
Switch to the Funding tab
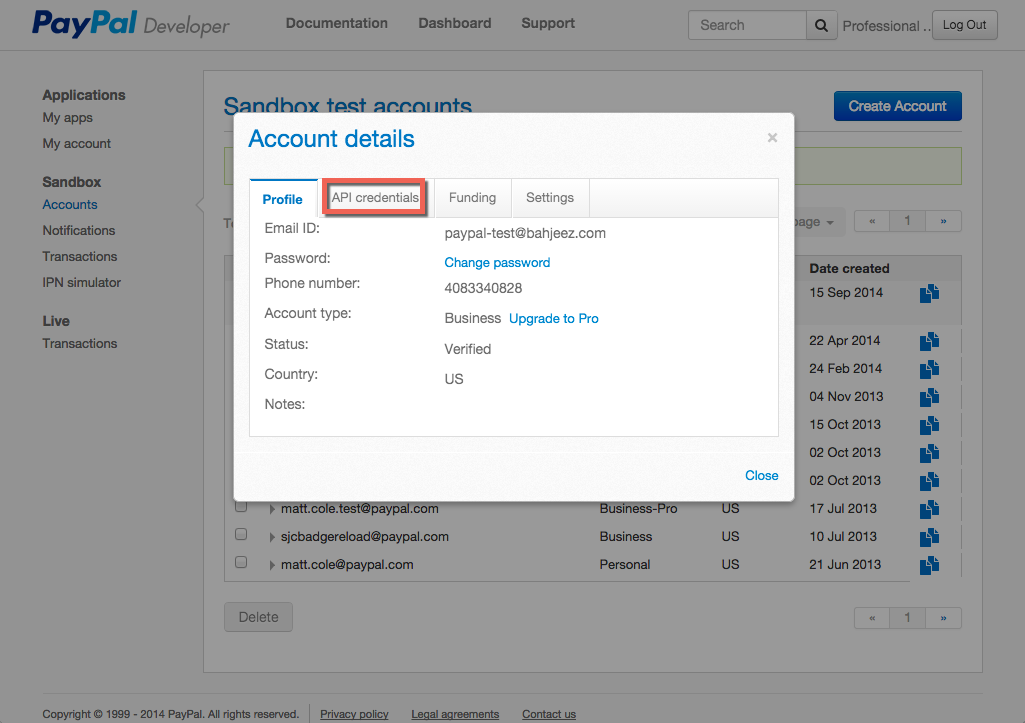click(472, 197)
